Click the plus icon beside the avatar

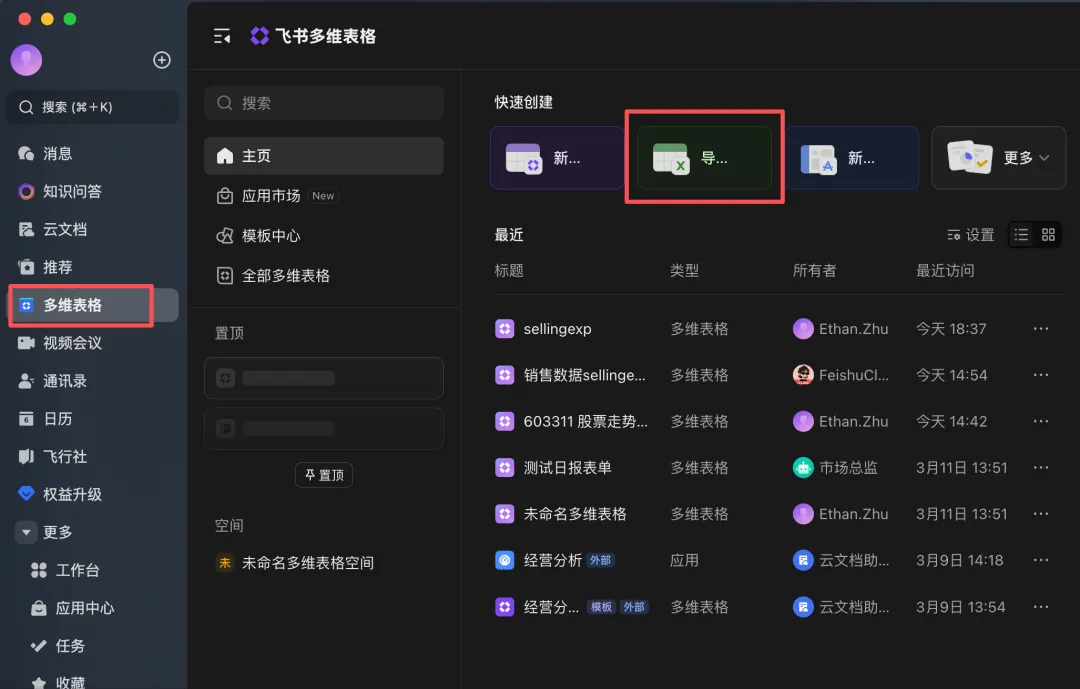click(x=162, y=60)
